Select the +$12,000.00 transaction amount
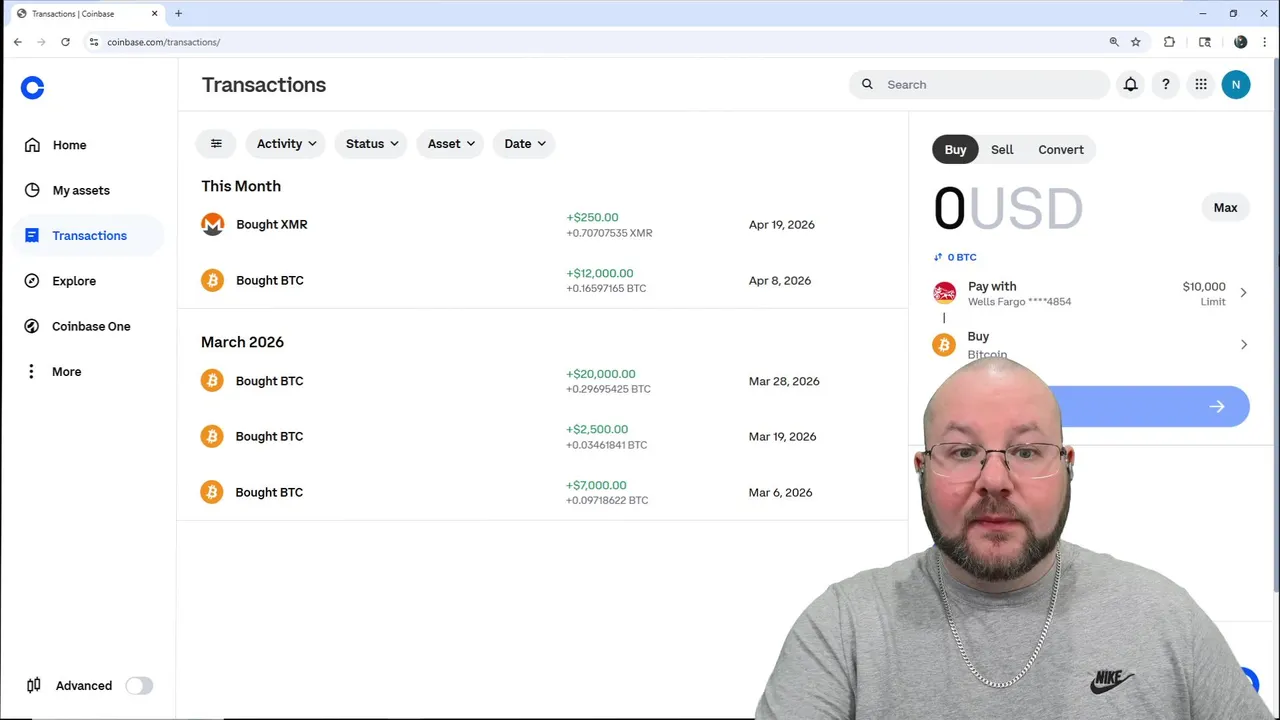The image size is (1280, 720). coord(600,273)
